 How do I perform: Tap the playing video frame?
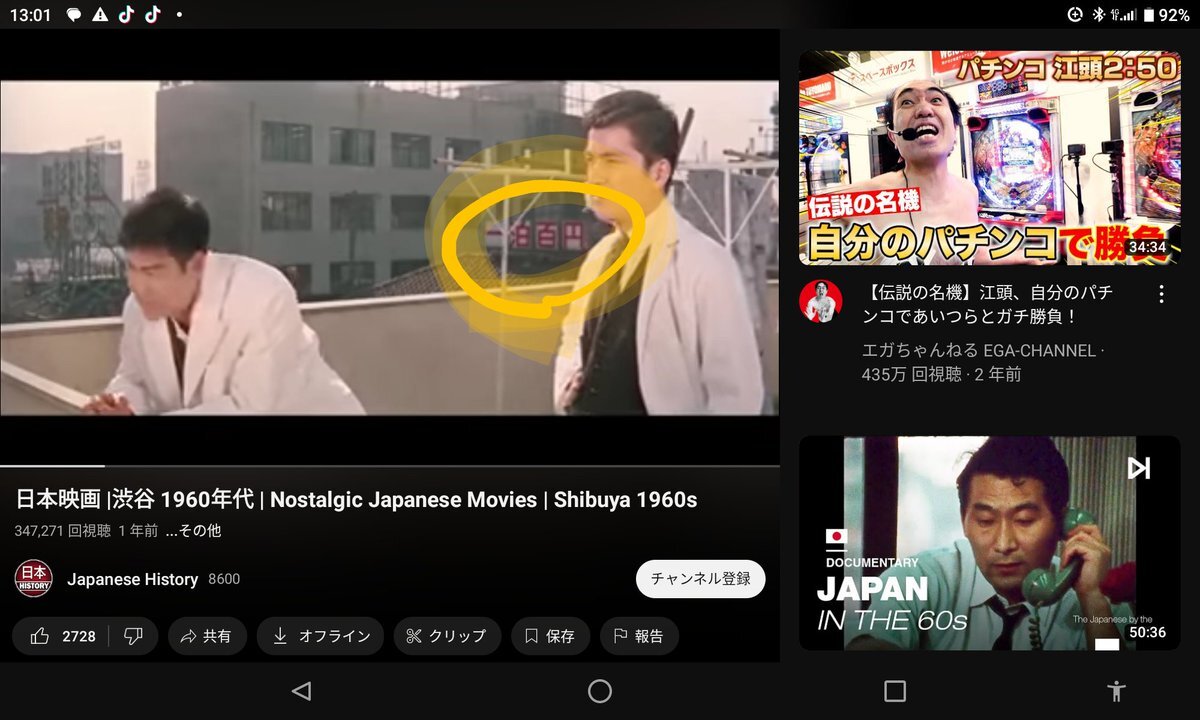pos(390,247)
